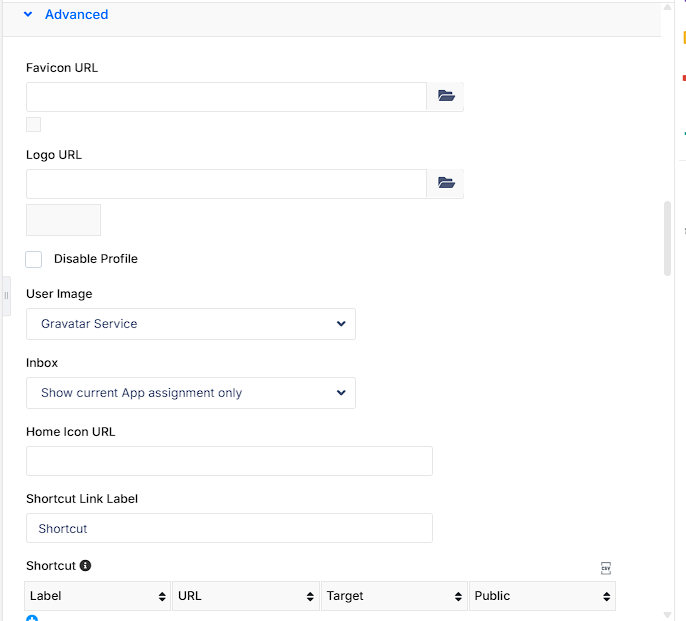
Task: Sort table by URL column arrows
Action: pos(310,596)
